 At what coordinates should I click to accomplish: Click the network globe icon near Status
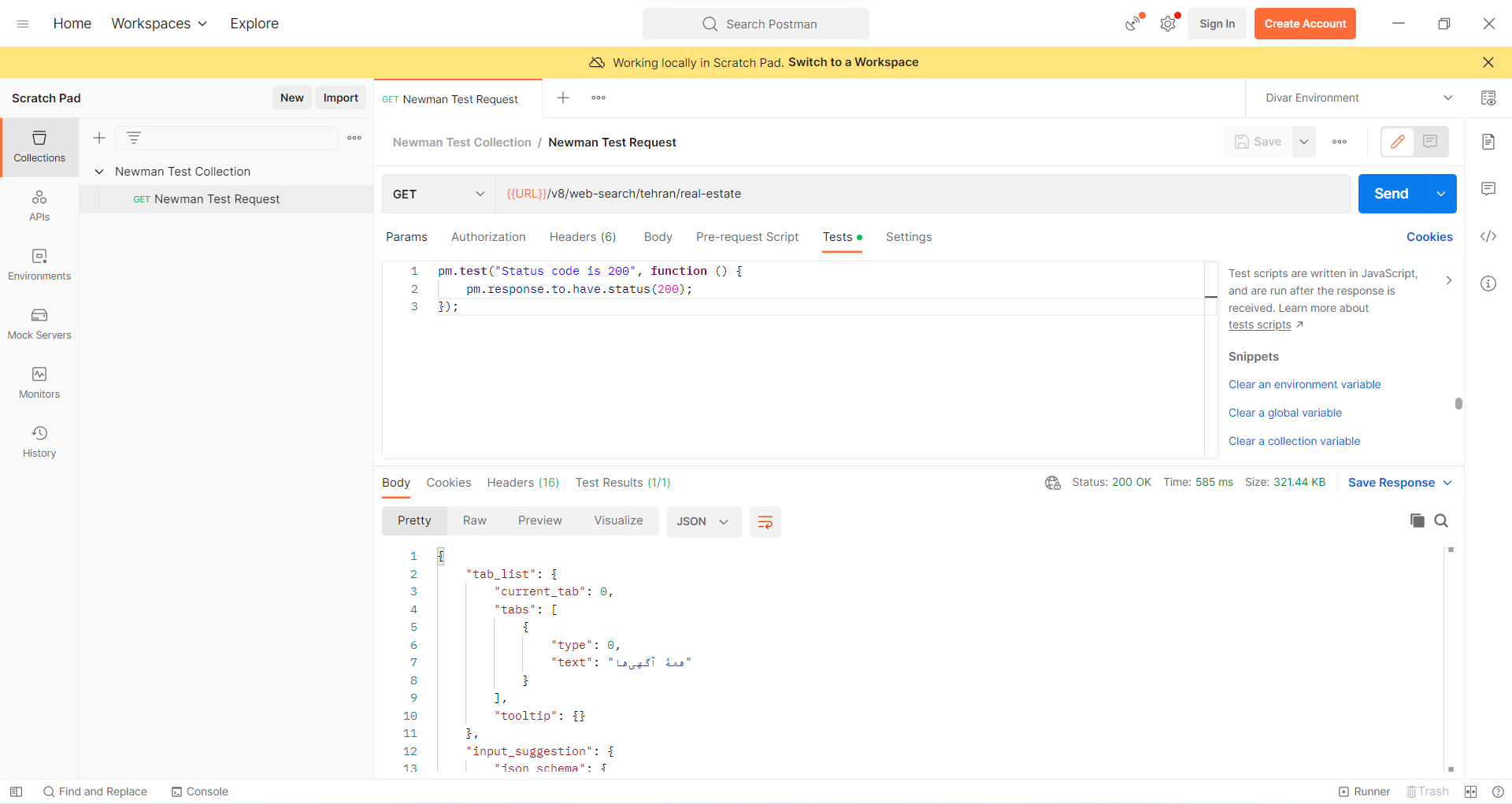pyautogui.click(x=1053, y=483)
